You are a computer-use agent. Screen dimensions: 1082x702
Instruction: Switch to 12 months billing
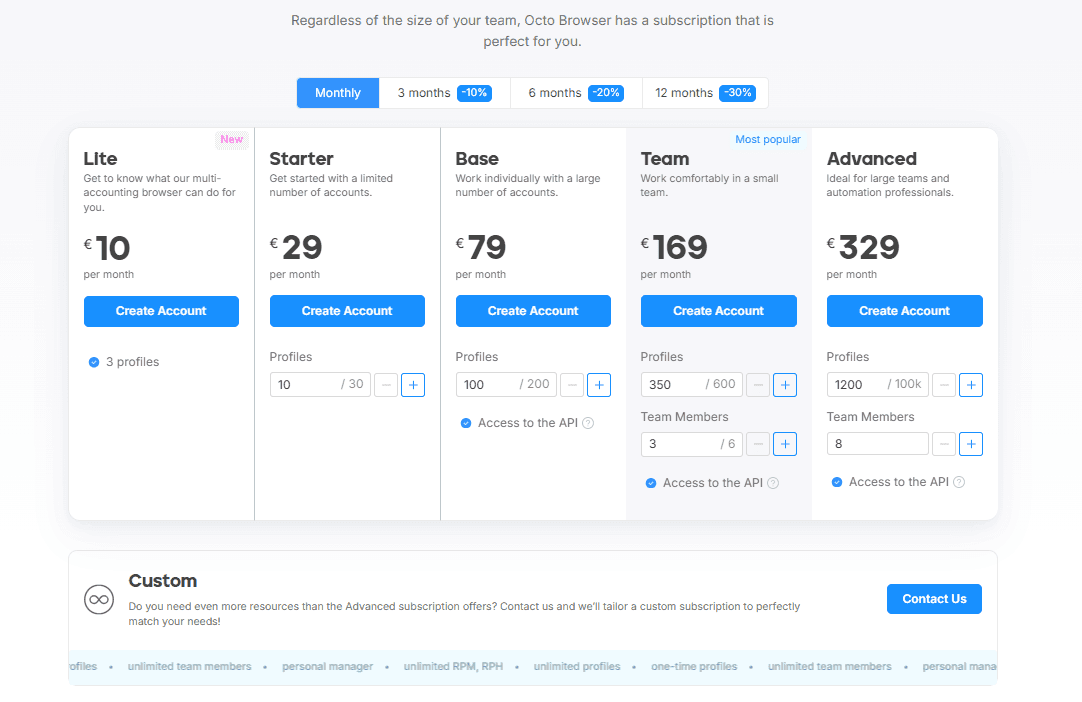(x=705, y=92)
